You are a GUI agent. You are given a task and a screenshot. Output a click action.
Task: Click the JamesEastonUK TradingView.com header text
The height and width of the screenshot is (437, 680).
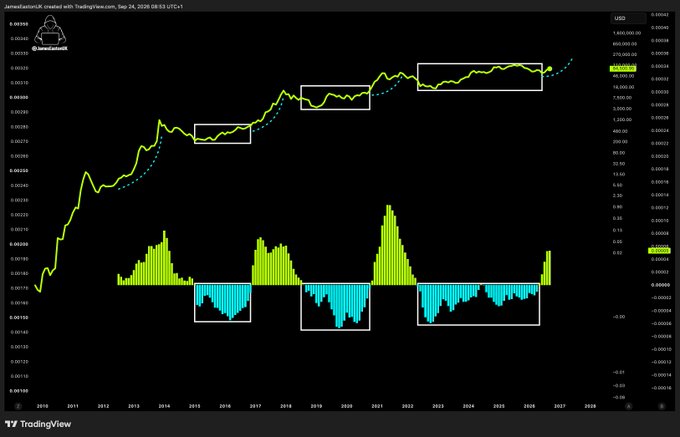coord(93,7)
